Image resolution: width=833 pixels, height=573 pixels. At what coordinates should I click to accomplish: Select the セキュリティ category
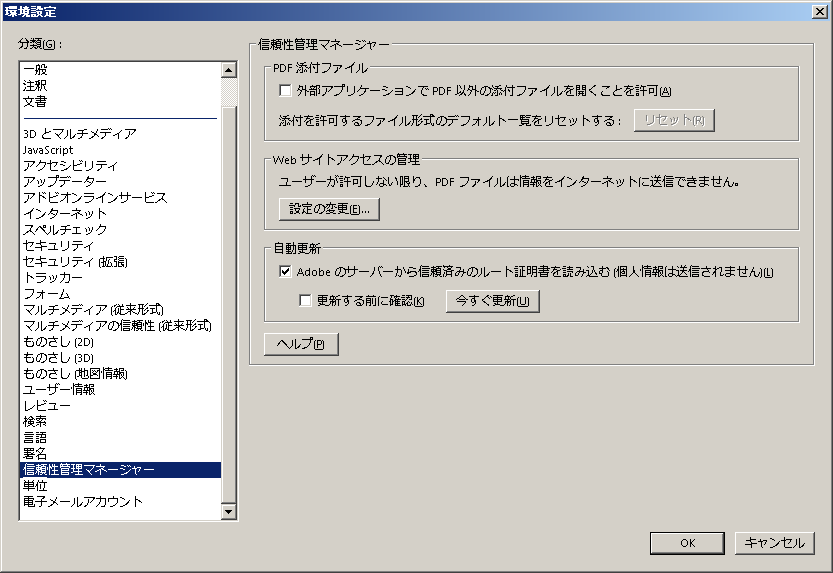(x=121, y=245)
